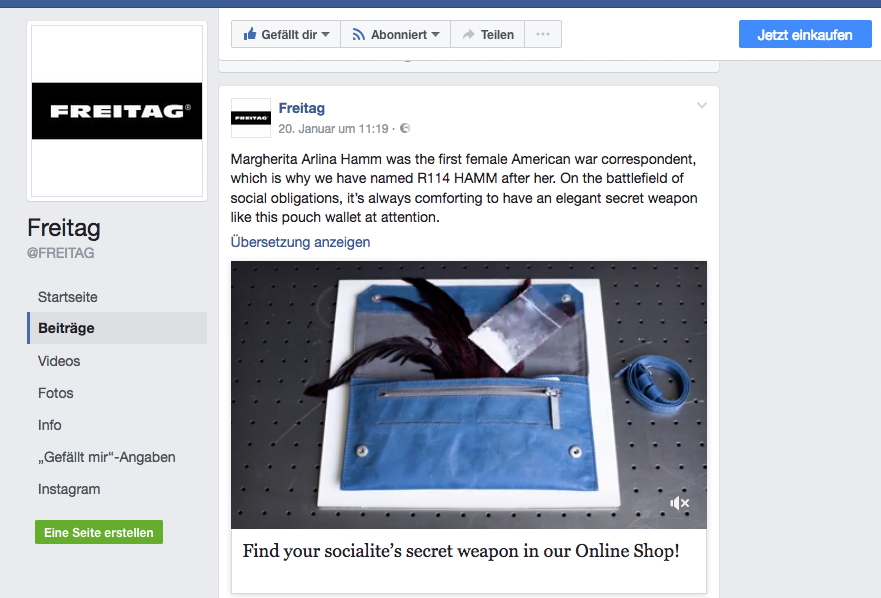Viewport: 881px width, 598px height.
Task: Expand the Gefällt dir dropdown arrow
Action: point(325,35)
